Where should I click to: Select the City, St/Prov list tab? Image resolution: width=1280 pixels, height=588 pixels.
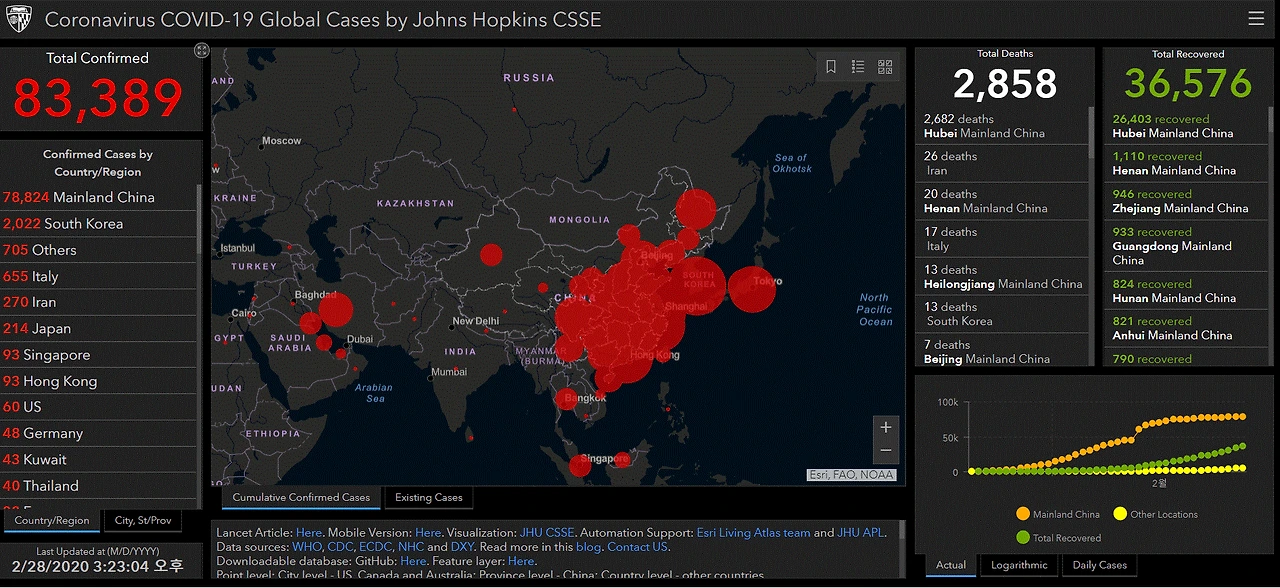[x=143, y=520]
